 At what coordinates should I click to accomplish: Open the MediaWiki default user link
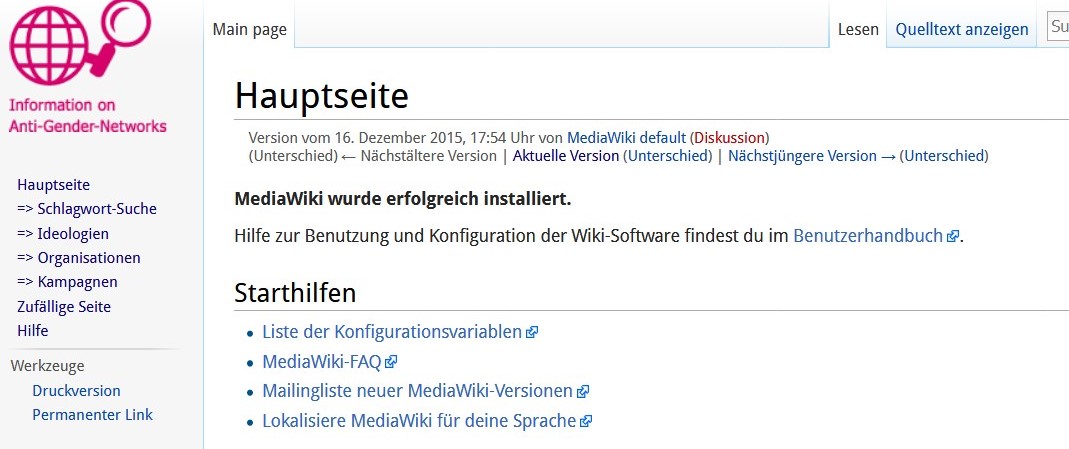click(x=626, y=137)
